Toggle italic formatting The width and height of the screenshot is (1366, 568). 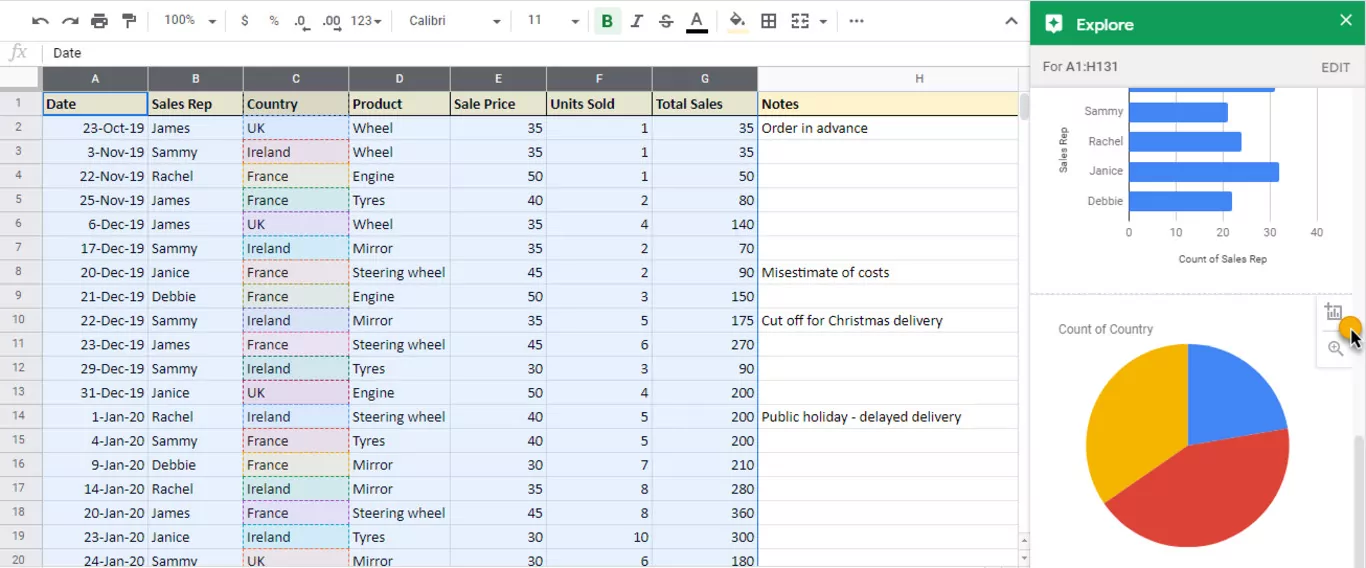tap(637, 21)
